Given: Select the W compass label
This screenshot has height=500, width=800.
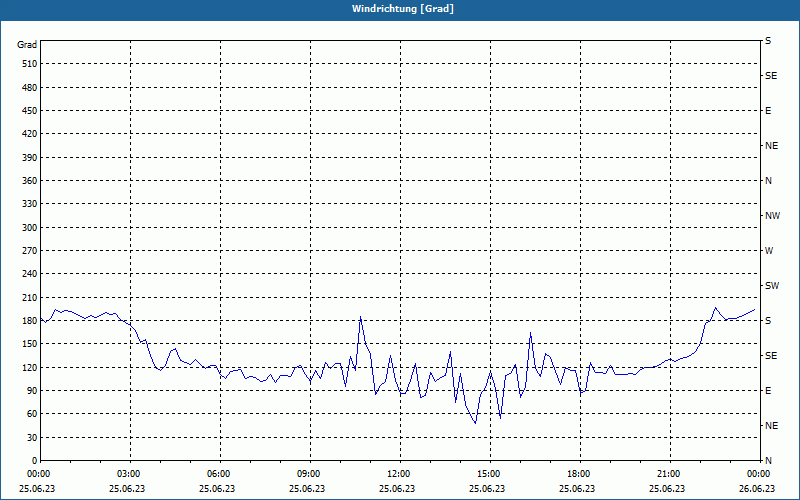Looking at the screenshot, I should pos(769,251).
